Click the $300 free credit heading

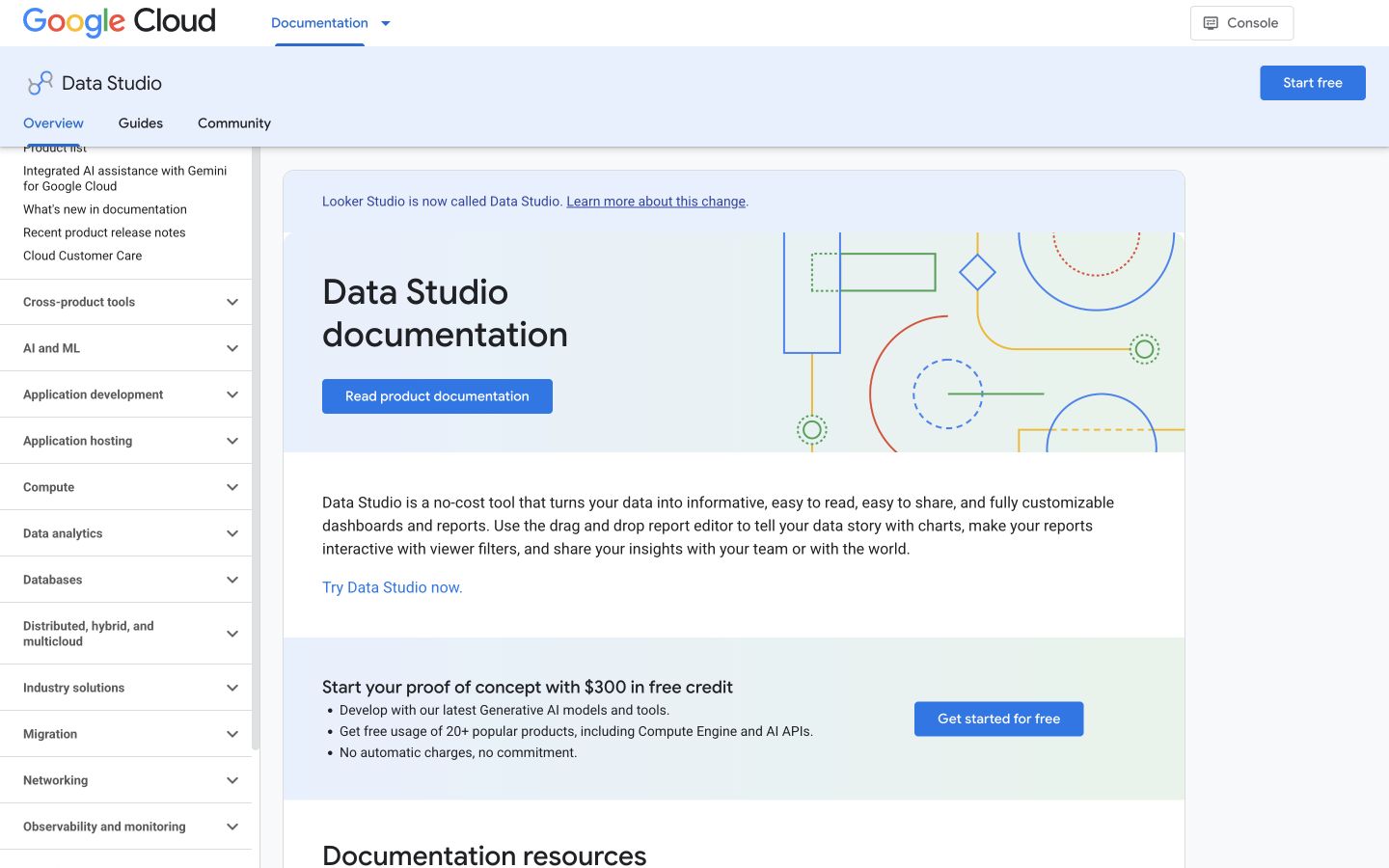click(x=528, y=687)
